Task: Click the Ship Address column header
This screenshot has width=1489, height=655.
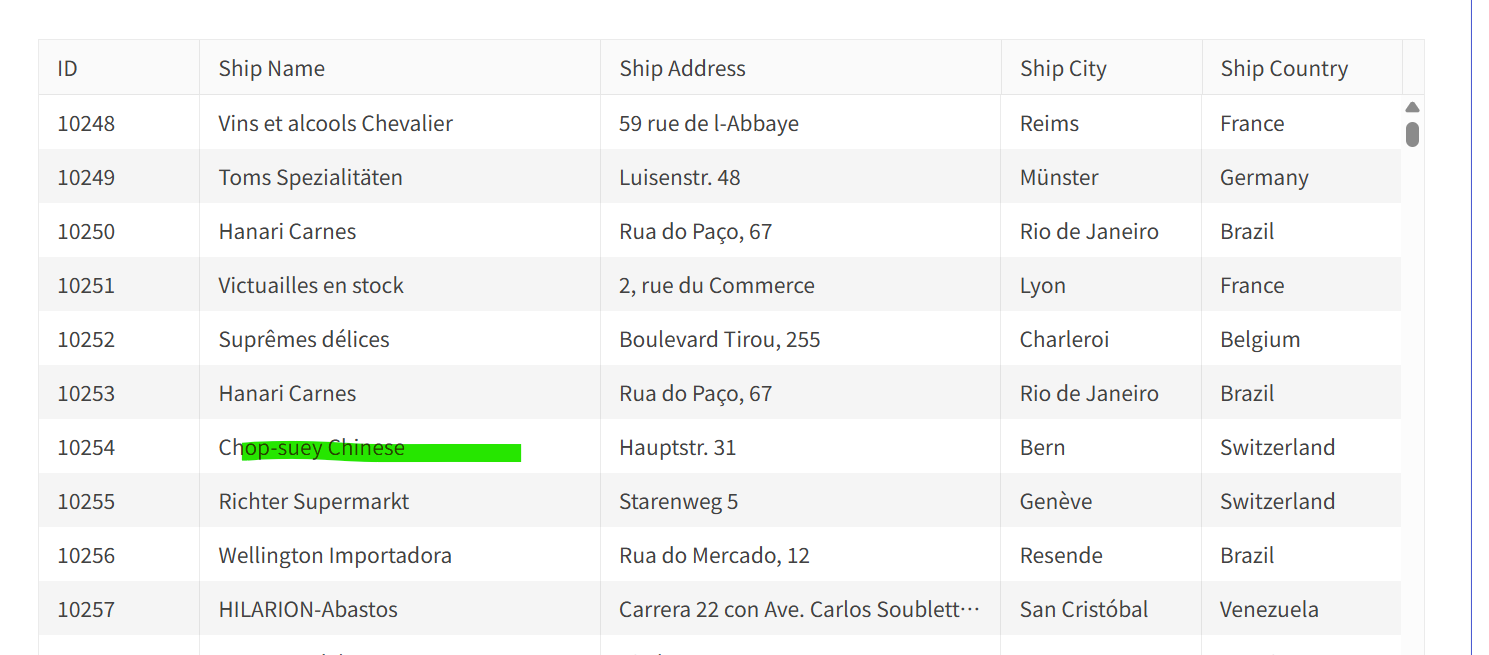Action: click(x=682, y=68)
